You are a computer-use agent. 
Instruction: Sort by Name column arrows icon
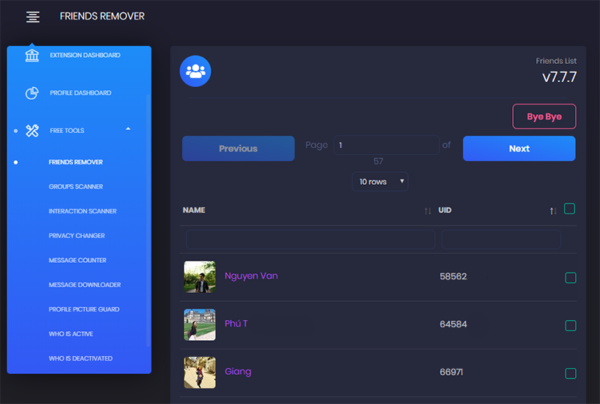coord(428,211)
